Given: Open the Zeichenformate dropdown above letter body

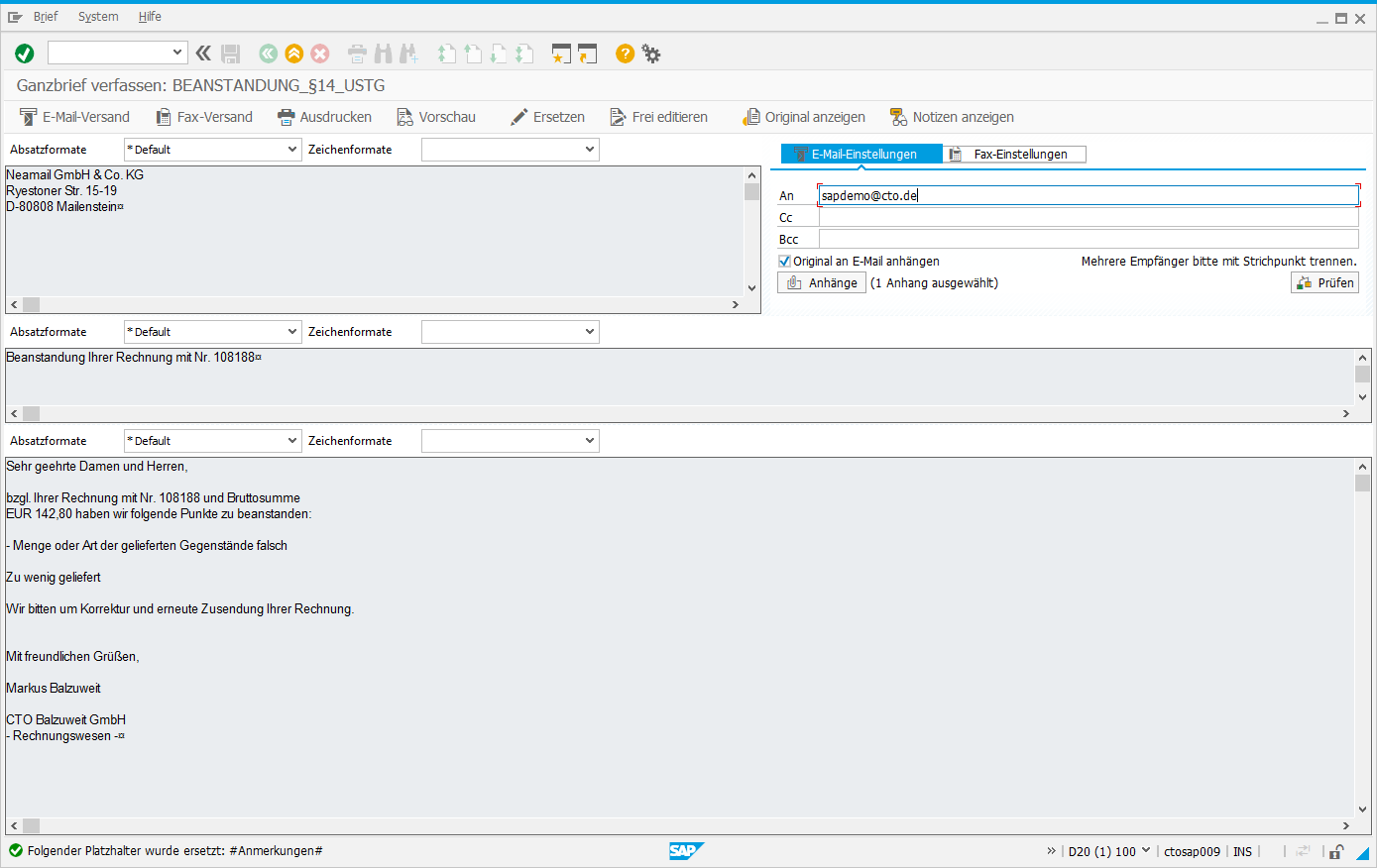Looking at the screenshot, I should click(x=590, y=441).
